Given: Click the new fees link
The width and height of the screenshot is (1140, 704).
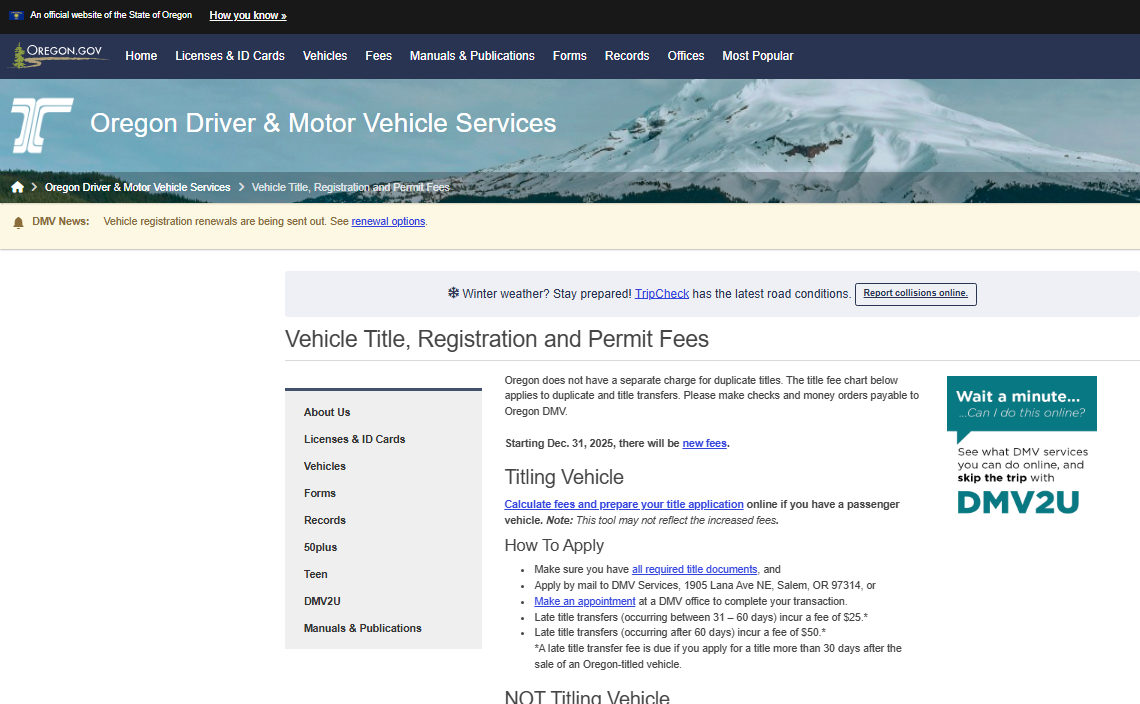Looking at the screenshot, I should pyautogui.click(x=705, y=443).
